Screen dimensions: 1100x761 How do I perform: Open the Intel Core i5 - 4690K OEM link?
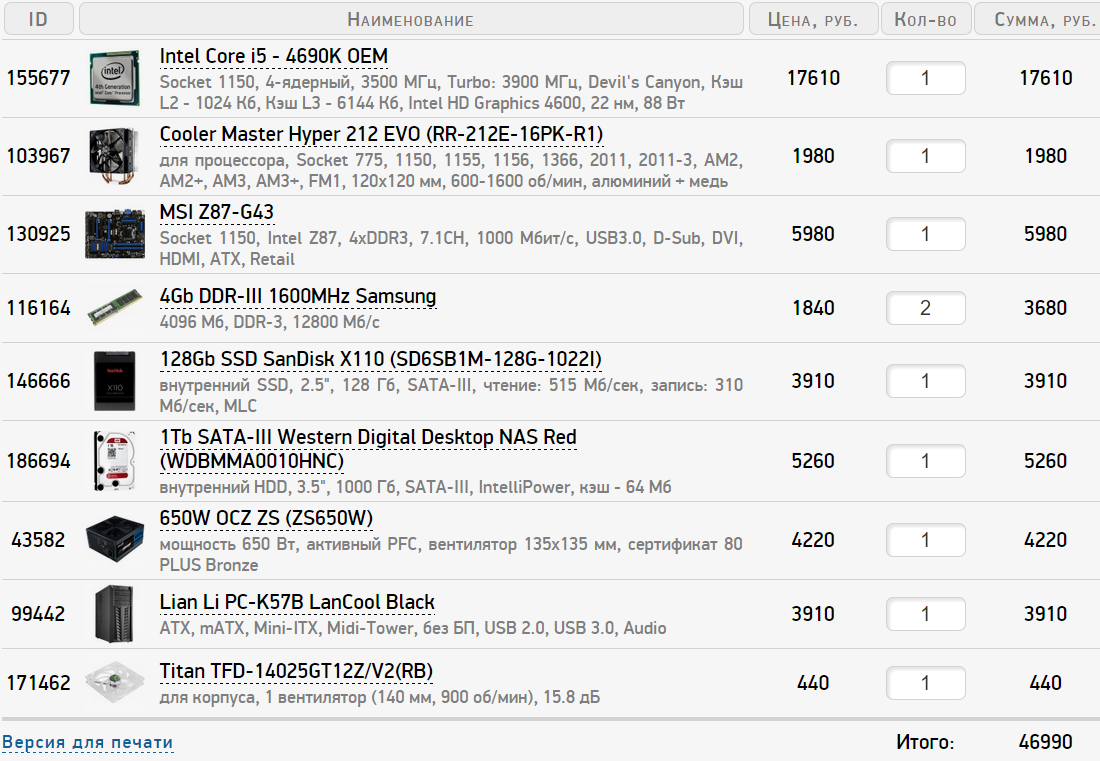pyautogui.click(x=274, y=56)
